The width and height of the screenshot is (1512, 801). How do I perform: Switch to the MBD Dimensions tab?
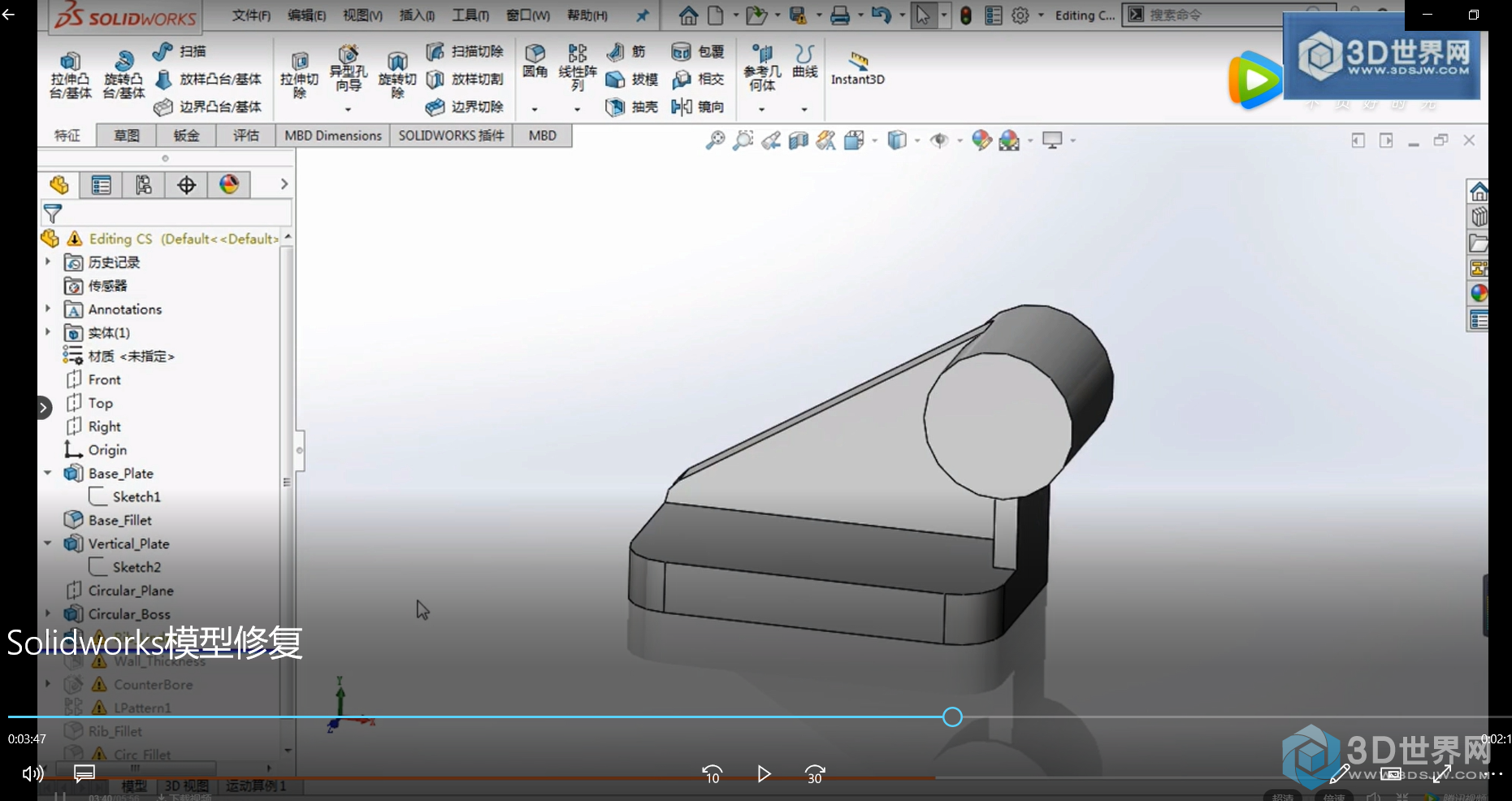[x=333, y=136]
